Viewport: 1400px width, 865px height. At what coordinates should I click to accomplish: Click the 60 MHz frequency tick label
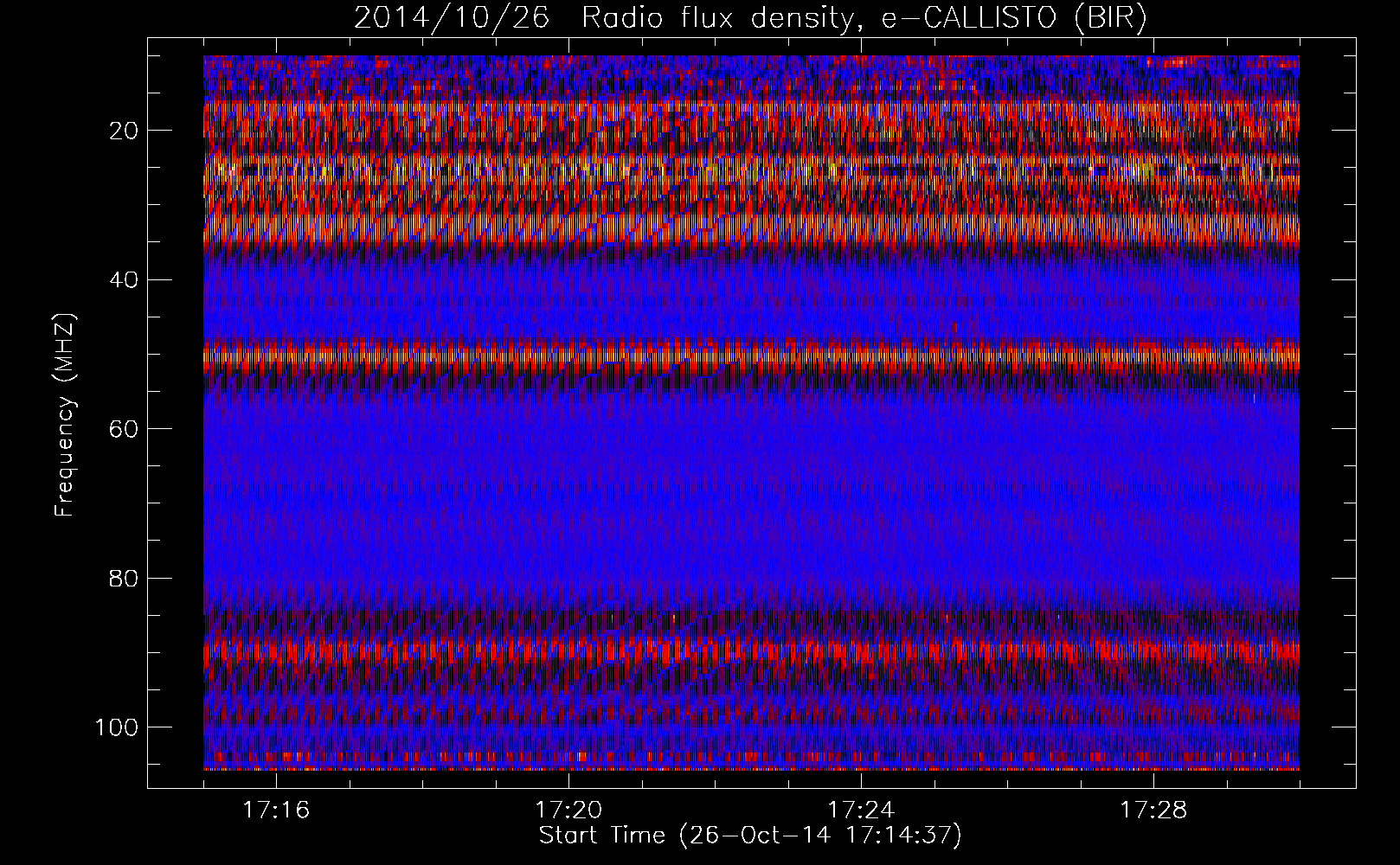125,429
